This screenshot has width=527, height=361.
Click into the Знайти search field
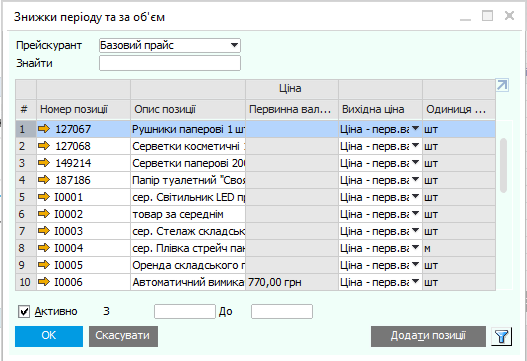170,63
